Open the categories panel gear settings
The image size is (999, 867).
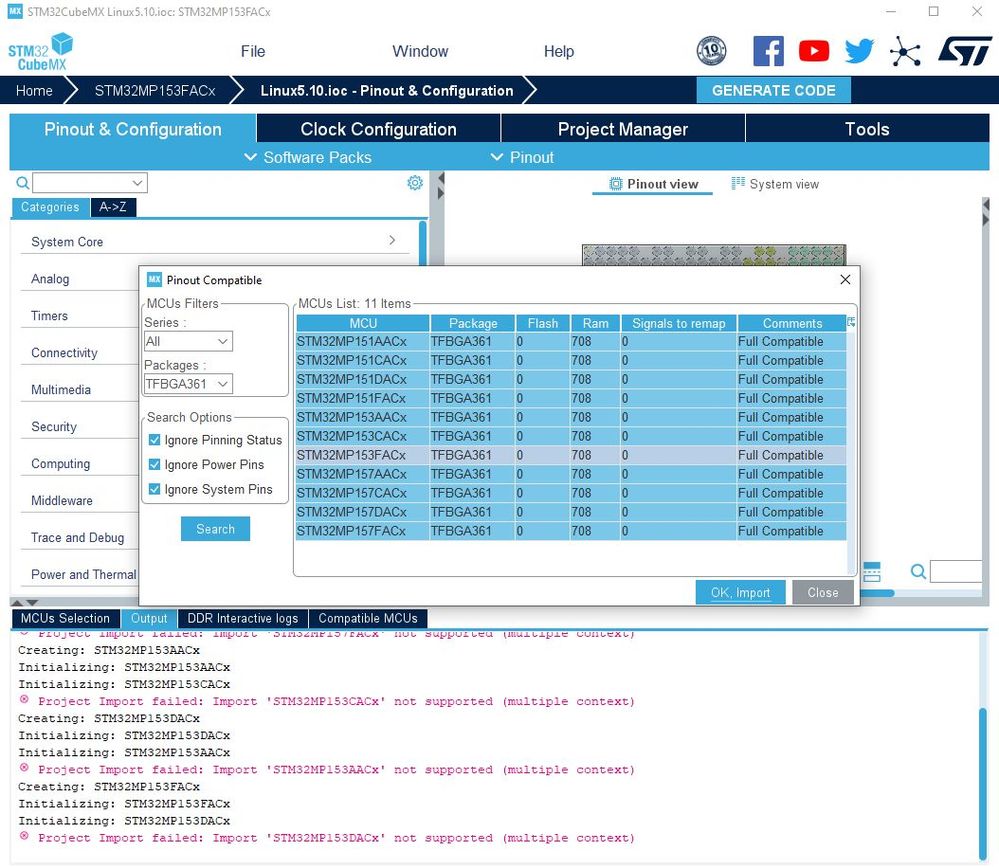point(415,183)
